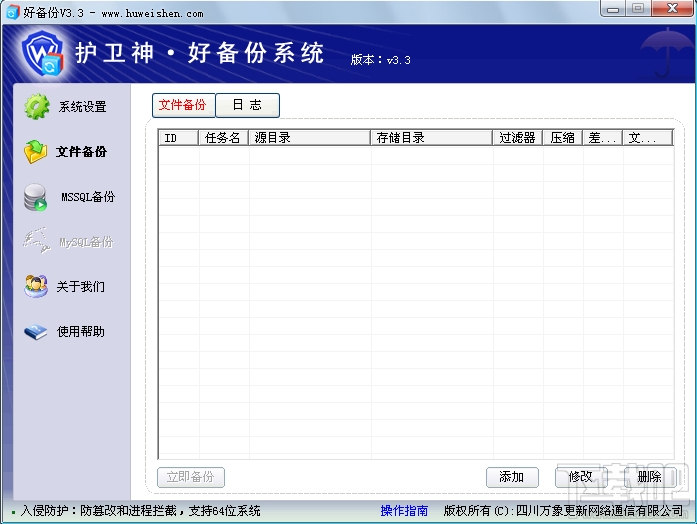697x524 pixels.
Task: Switch to the 日志 tab
Action: point(248,105)
